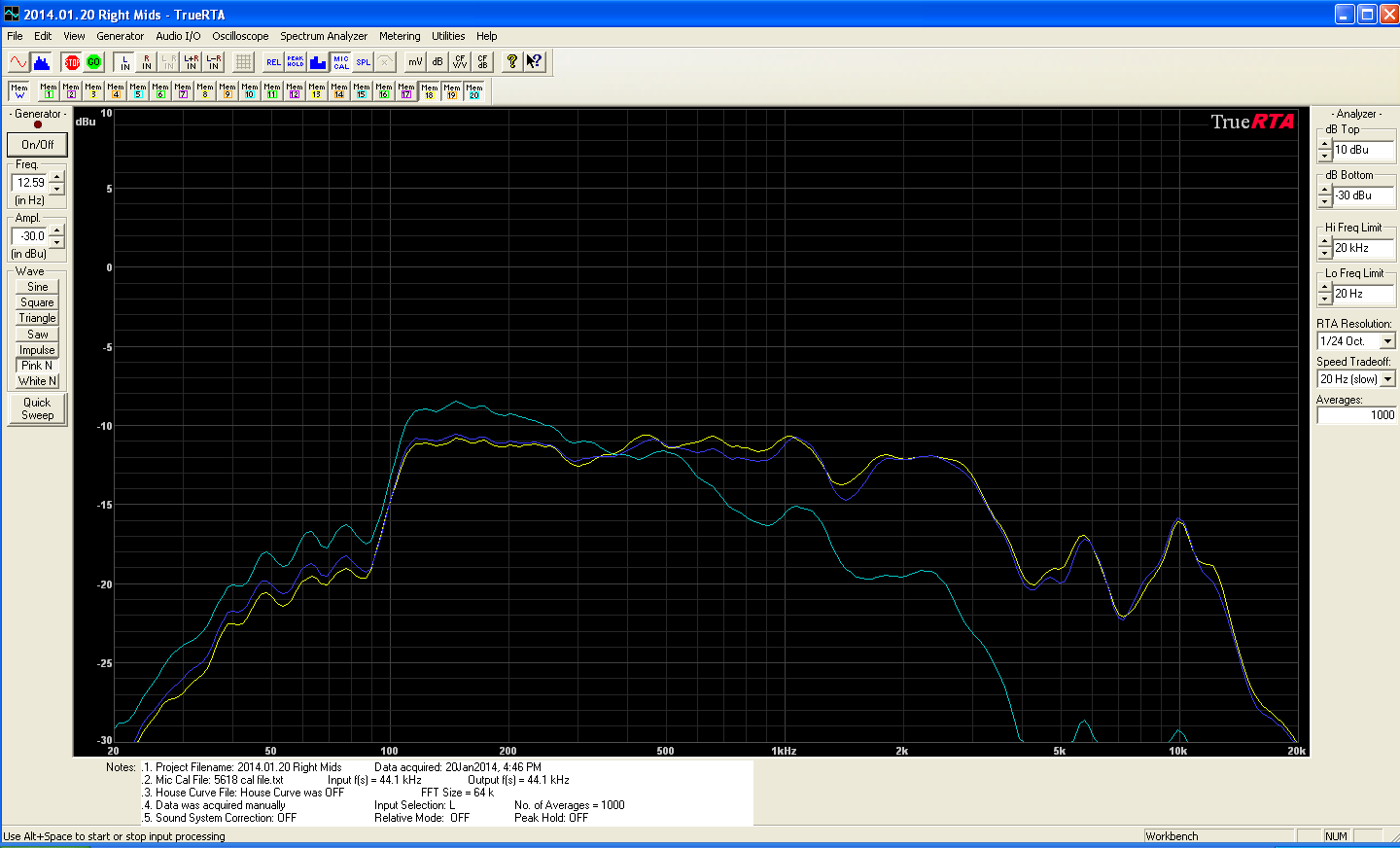Recall memory slot Mem 18
The width and height of the screenshot is (1400, 848).
coord(430,91)
